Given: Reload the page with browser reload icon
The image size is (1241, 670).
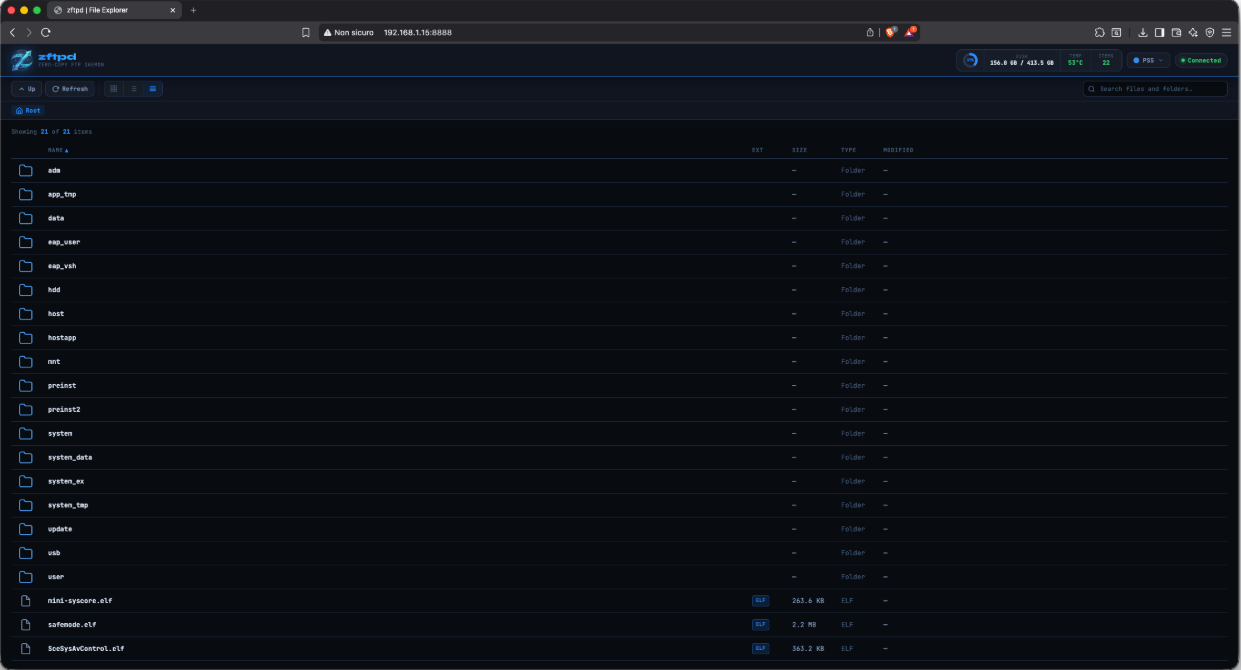Looking at the screenshot, I should click(46, 32).
